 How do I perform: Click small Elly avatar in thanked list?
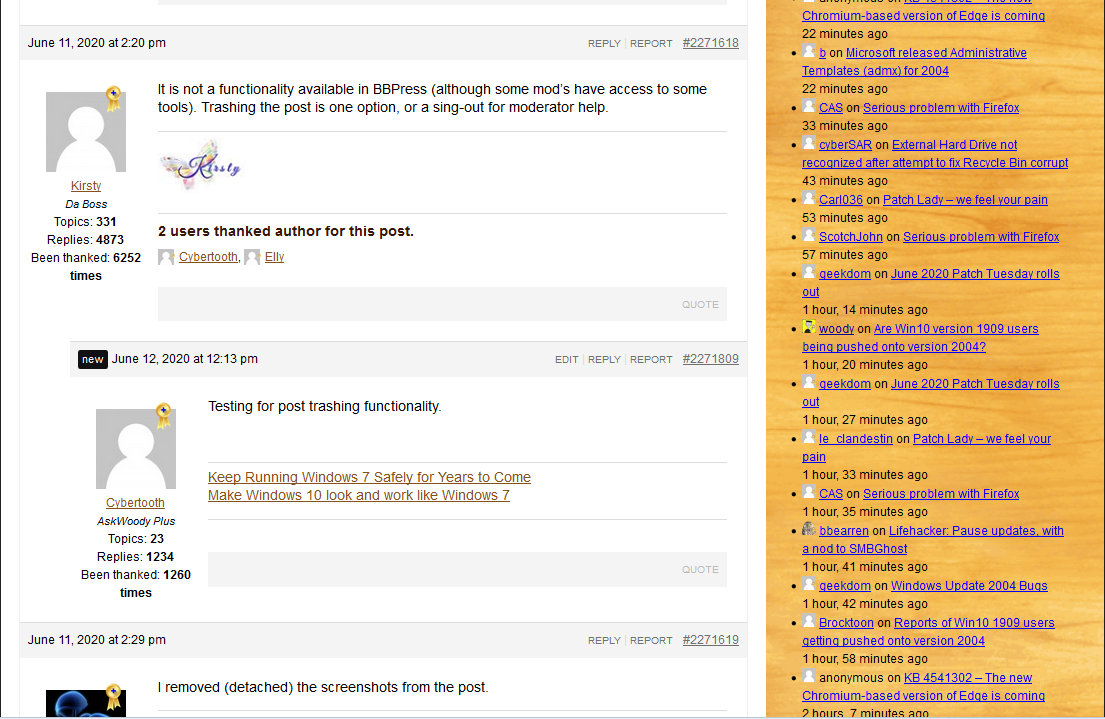click(252, 258)
